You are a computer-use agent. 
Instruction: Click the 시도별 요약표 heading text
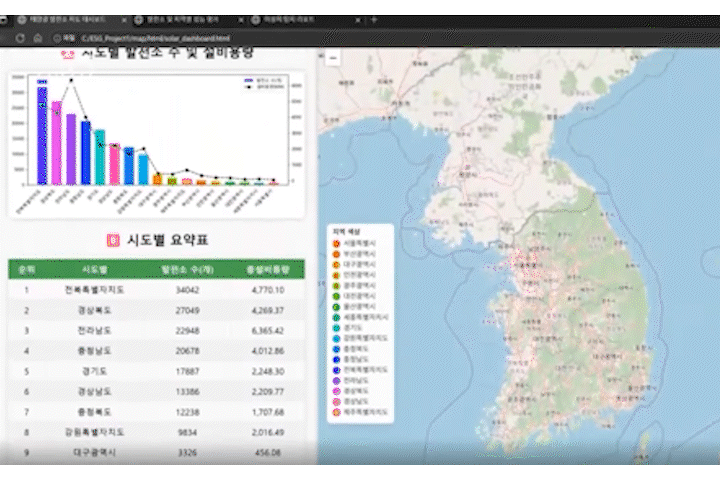click(168, 240)
